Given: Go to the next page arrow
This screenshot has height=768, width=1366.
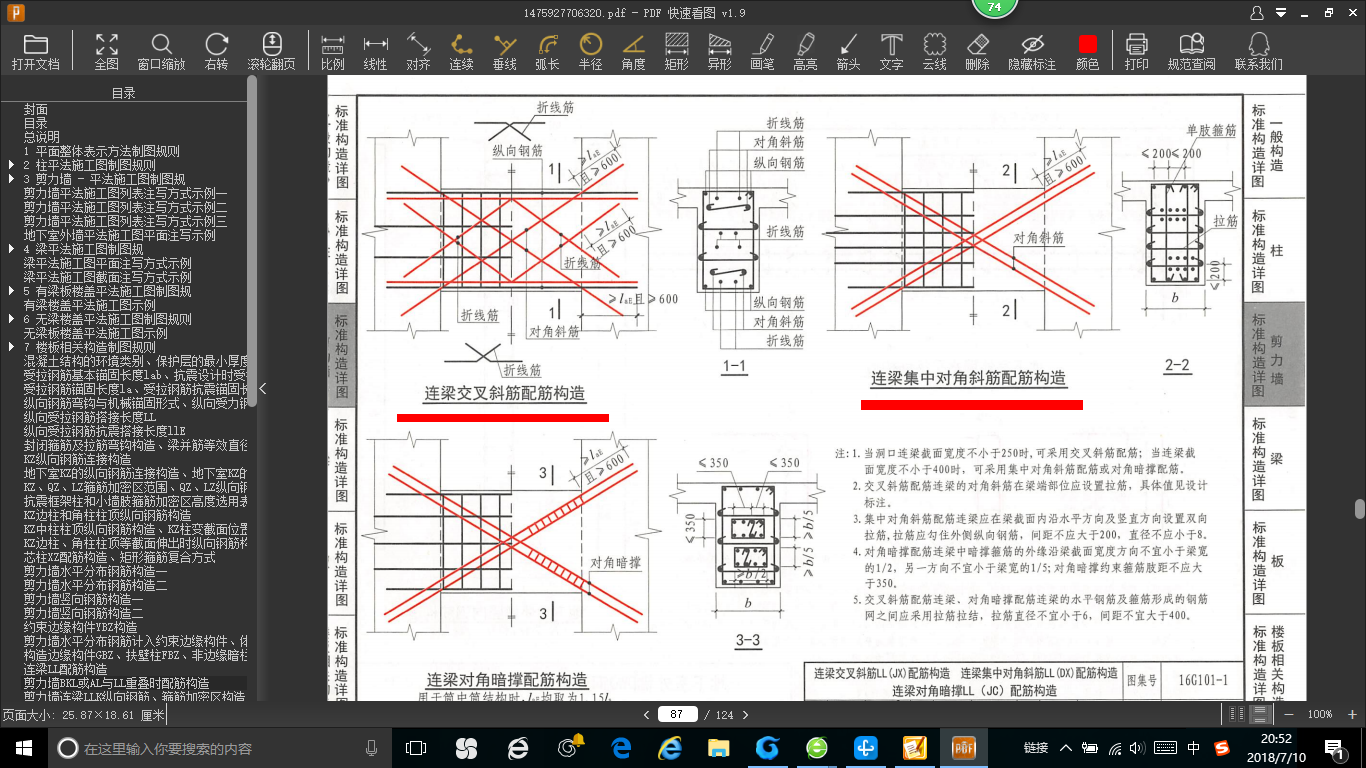Looking at the screenshot, I should coord(745,715).
